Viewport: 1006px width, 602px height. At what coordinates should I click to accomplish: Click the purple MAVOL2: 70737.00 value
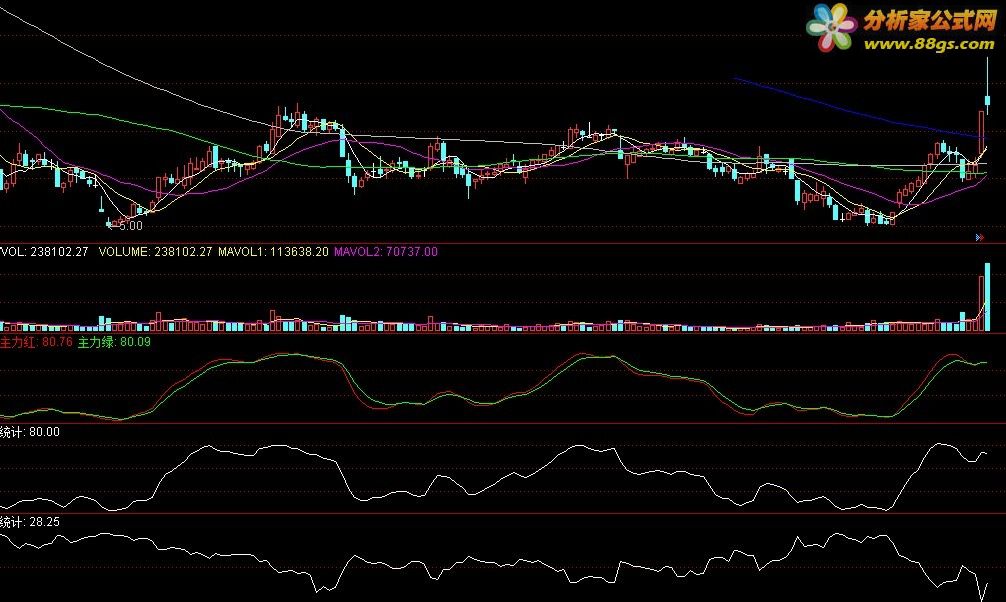click(x=386, y=252)
